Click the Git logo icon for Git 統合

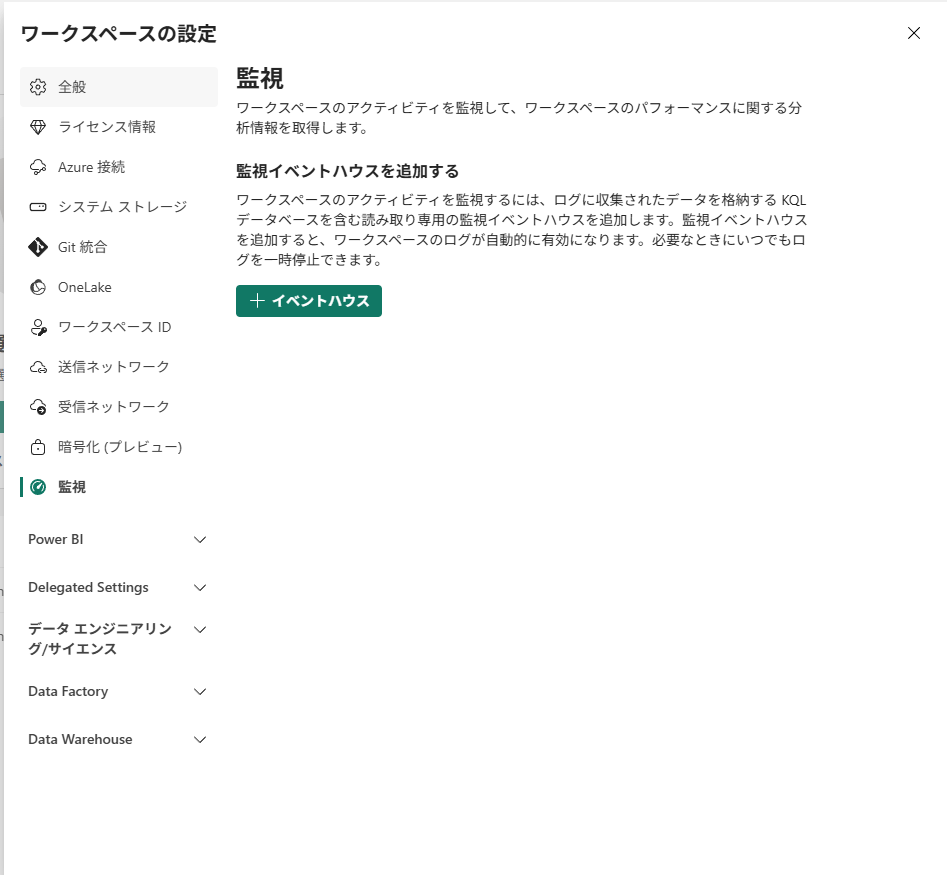[38, 247]
